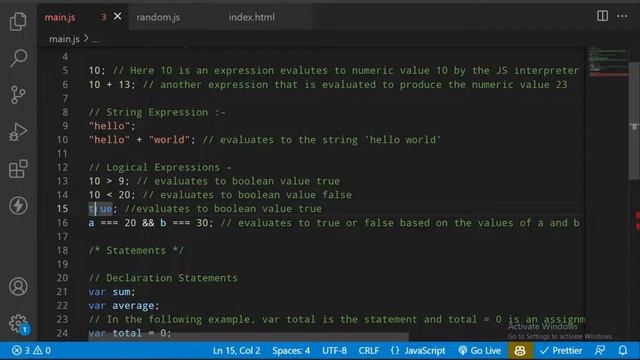The image size is (640, 360).
Task: Open the notifications bell
Action: click(622, 350)
